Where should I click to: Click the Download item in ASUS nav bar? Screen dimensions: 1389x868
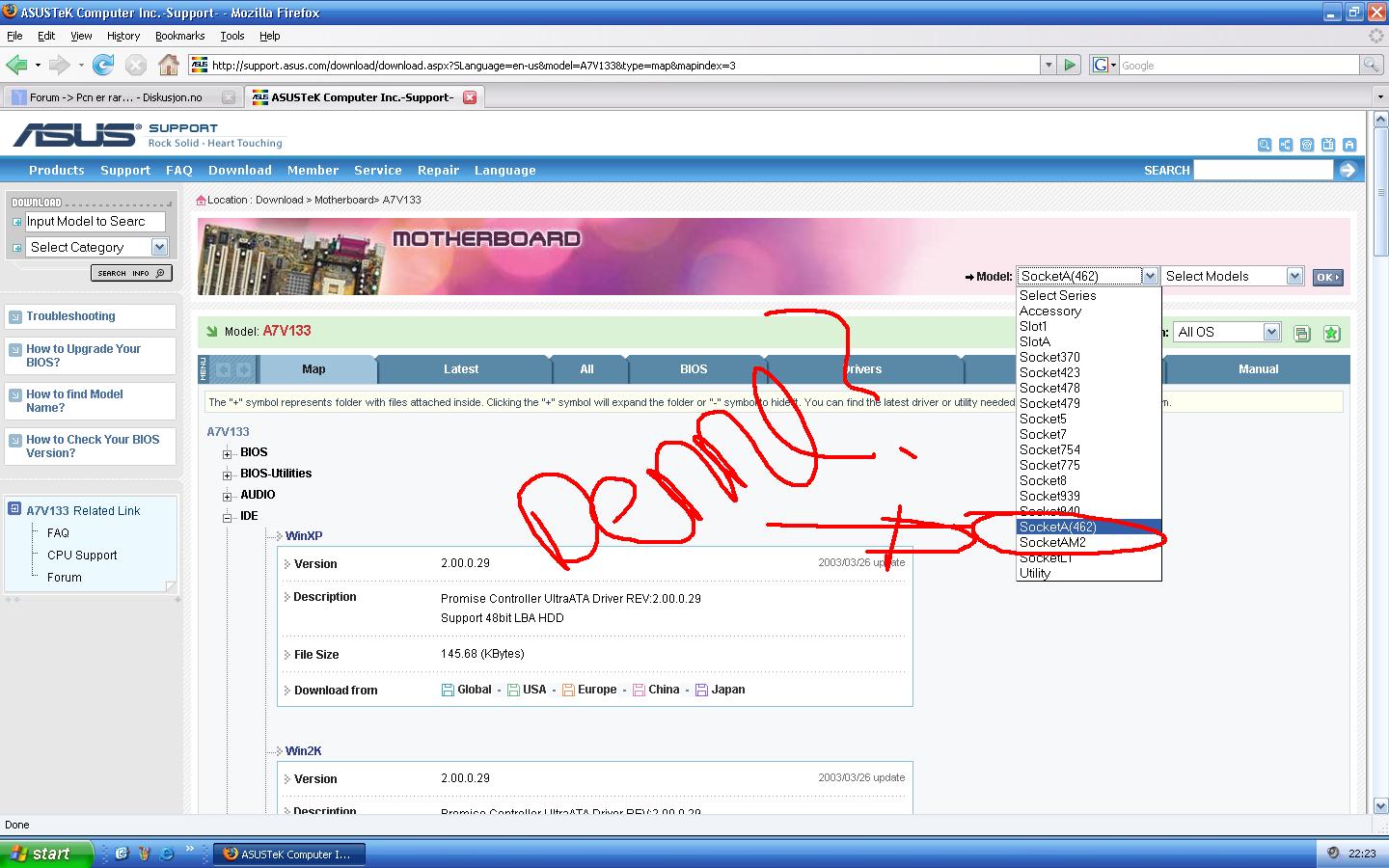[240, 170]
